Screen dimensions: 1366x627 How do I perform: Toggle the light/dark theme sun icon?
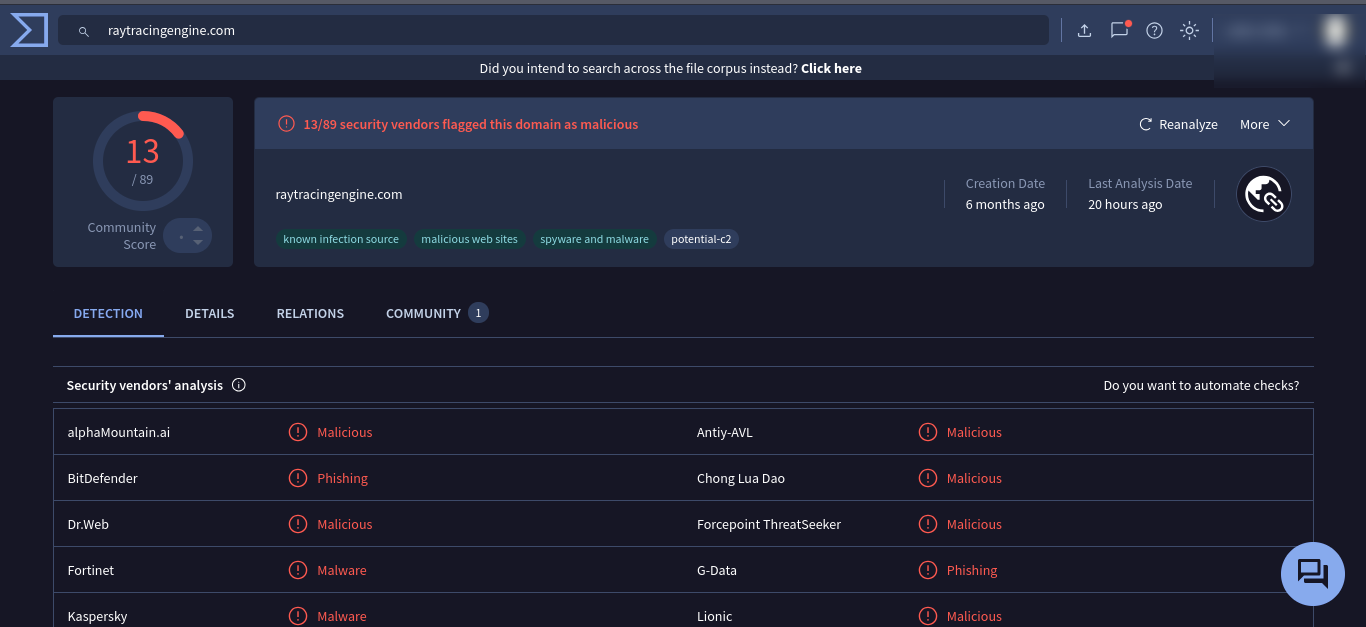point(1189,31)
